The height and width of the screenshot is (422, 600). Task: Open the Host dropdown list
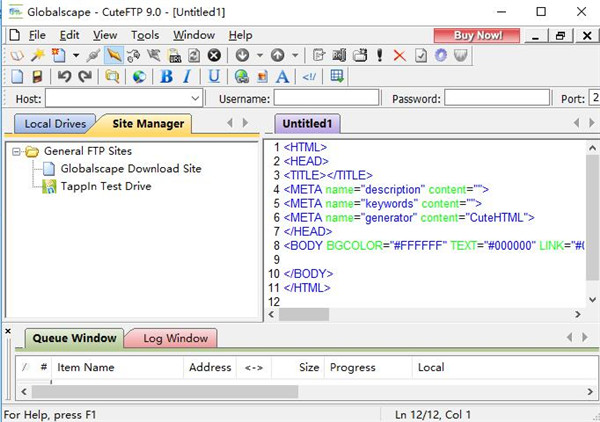point(195,99)
